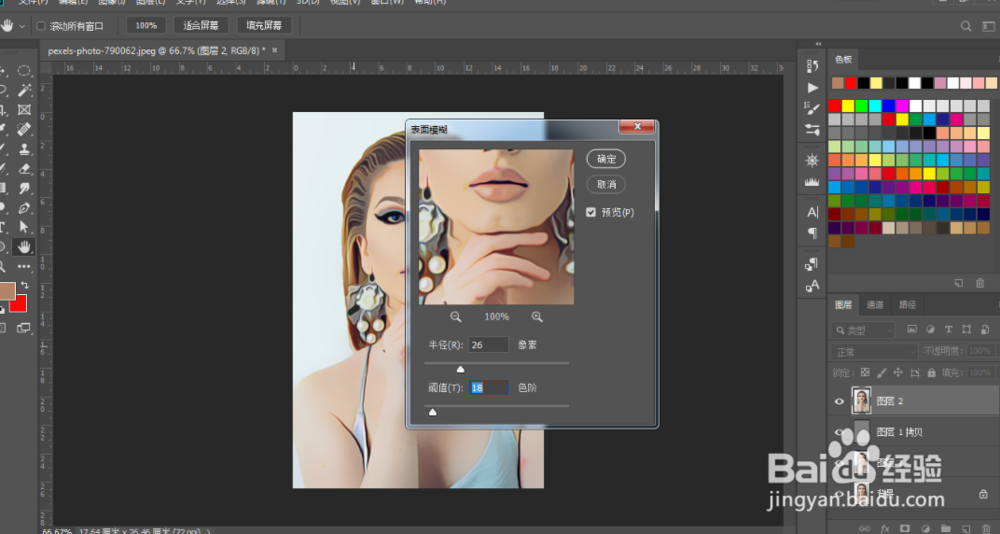Open the Brush Settings panel icon
The width and height of the screenshot is (1000, 534).
pos(812,108)
